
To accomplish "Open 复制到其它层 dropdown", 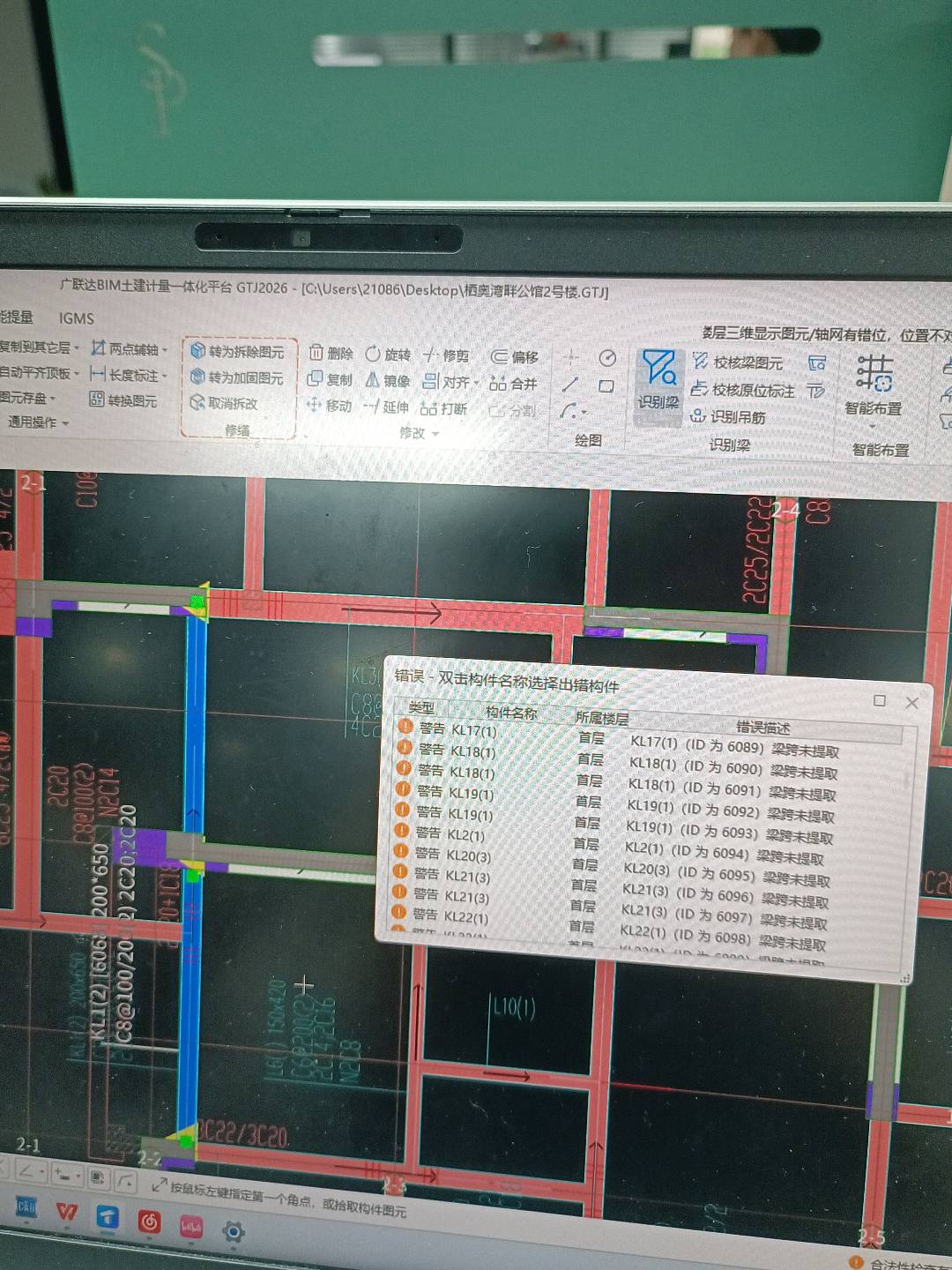I will point(77,347).
